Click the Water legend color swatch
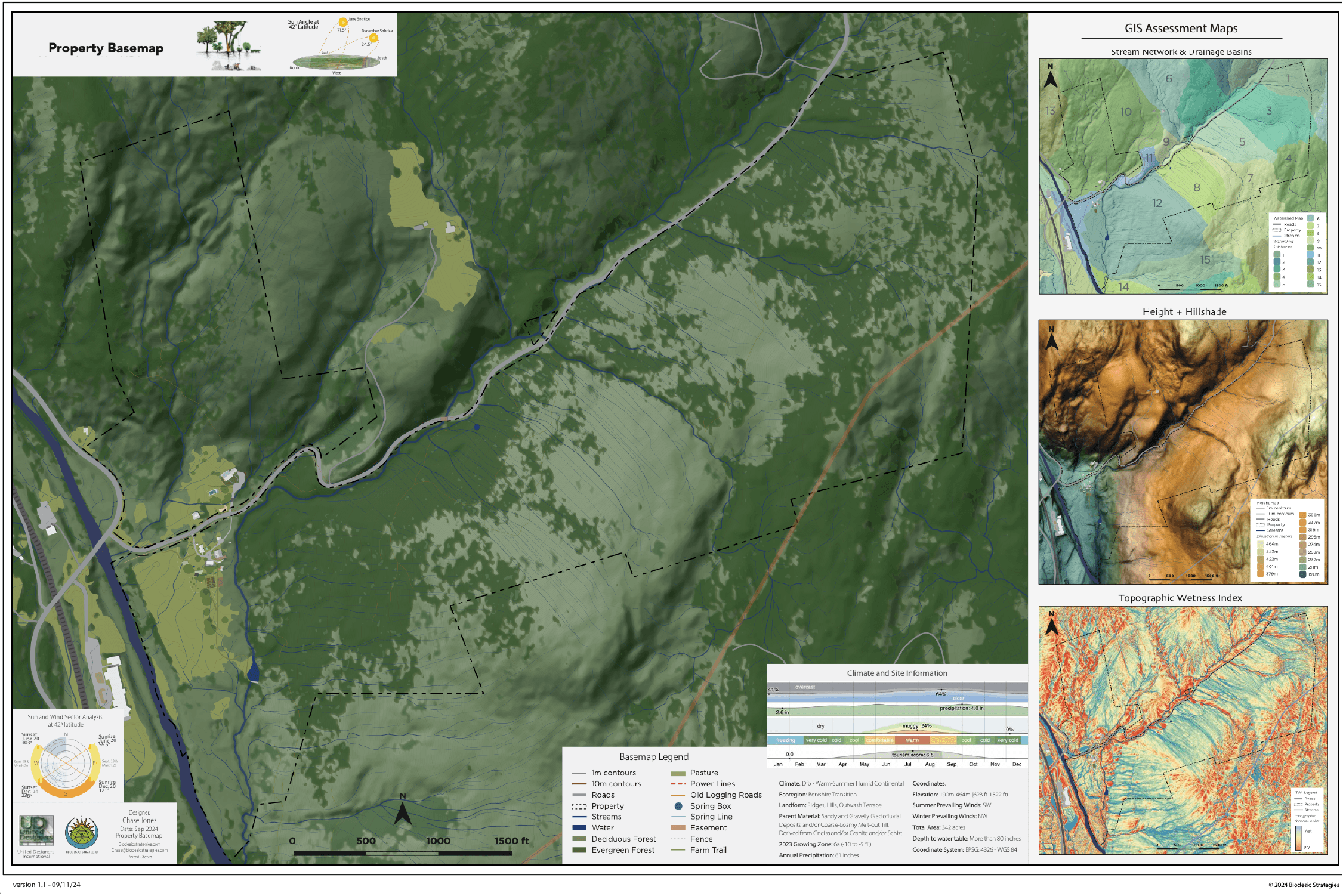 (579, 828)
